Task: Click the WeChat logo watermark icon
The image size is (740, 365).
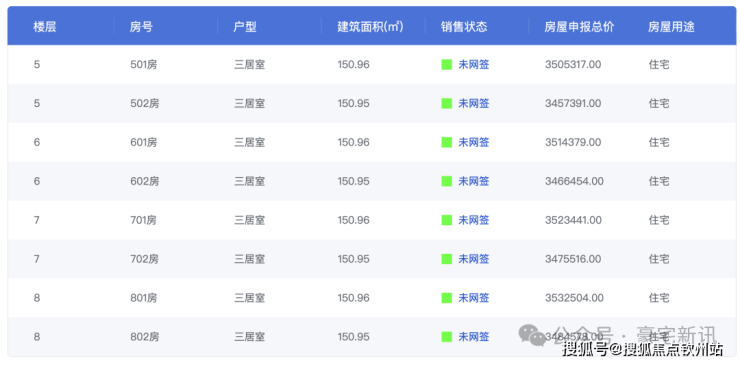Action: tap(532, 335)
